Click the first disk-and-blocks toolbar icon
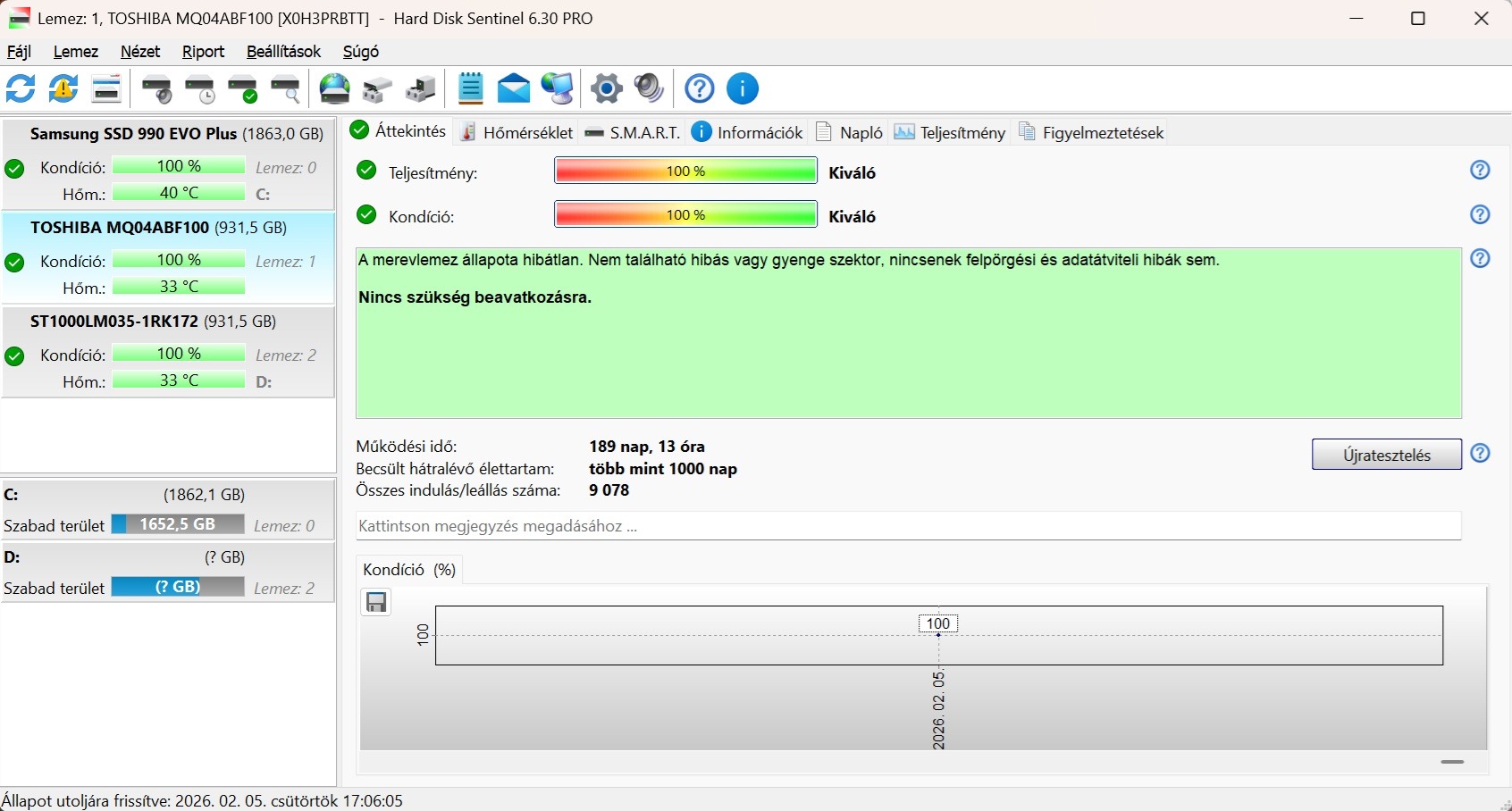The width and height of the screenshot is (1512, 811). click(378, 88)
